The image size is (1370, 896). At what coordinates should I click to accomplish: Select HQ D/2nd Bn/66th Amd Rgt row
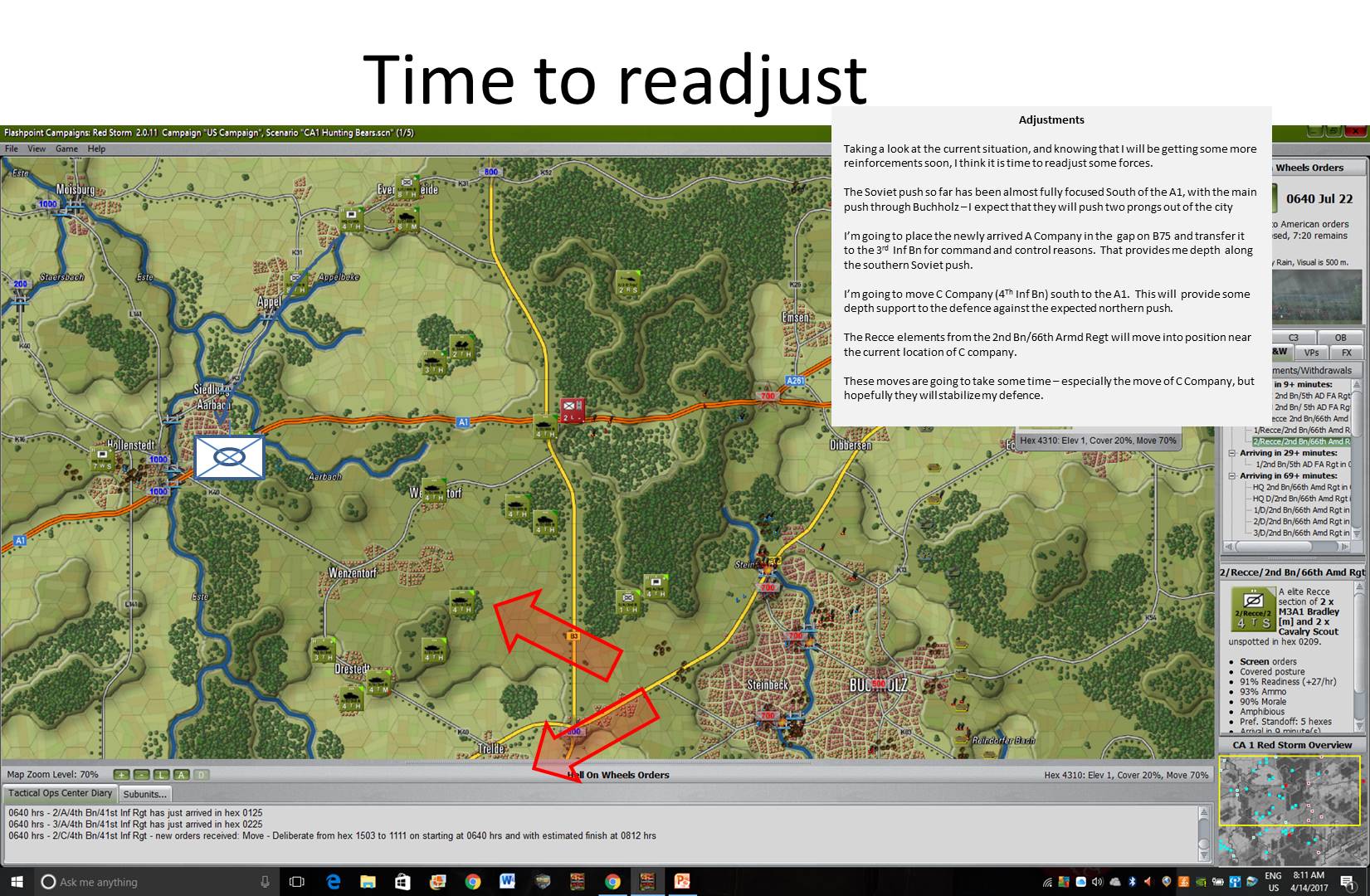(x=1302, y=499)
